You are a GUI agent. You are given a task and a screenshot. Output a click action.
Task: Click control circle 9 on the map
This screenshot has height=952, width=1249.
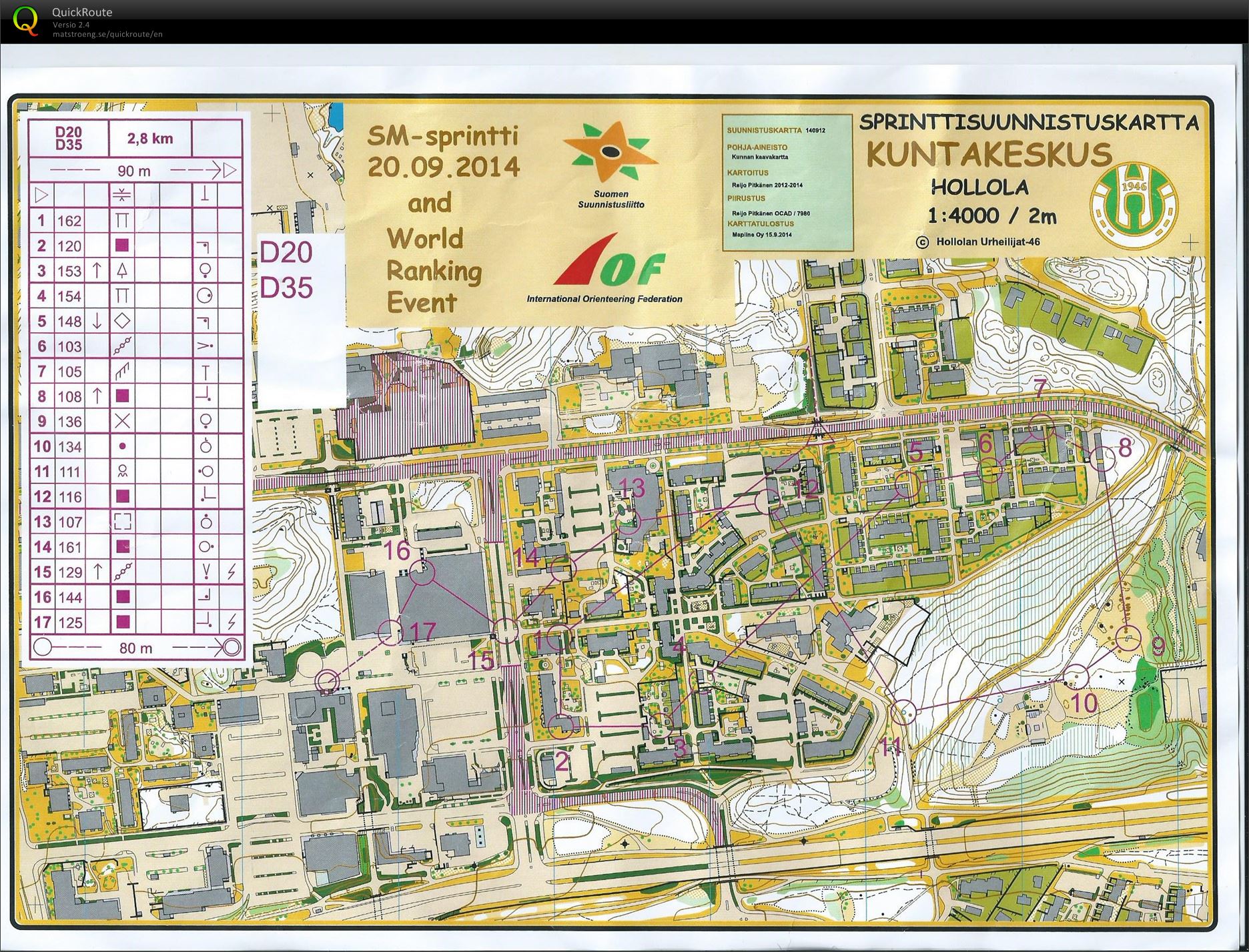pos(1127,639)
